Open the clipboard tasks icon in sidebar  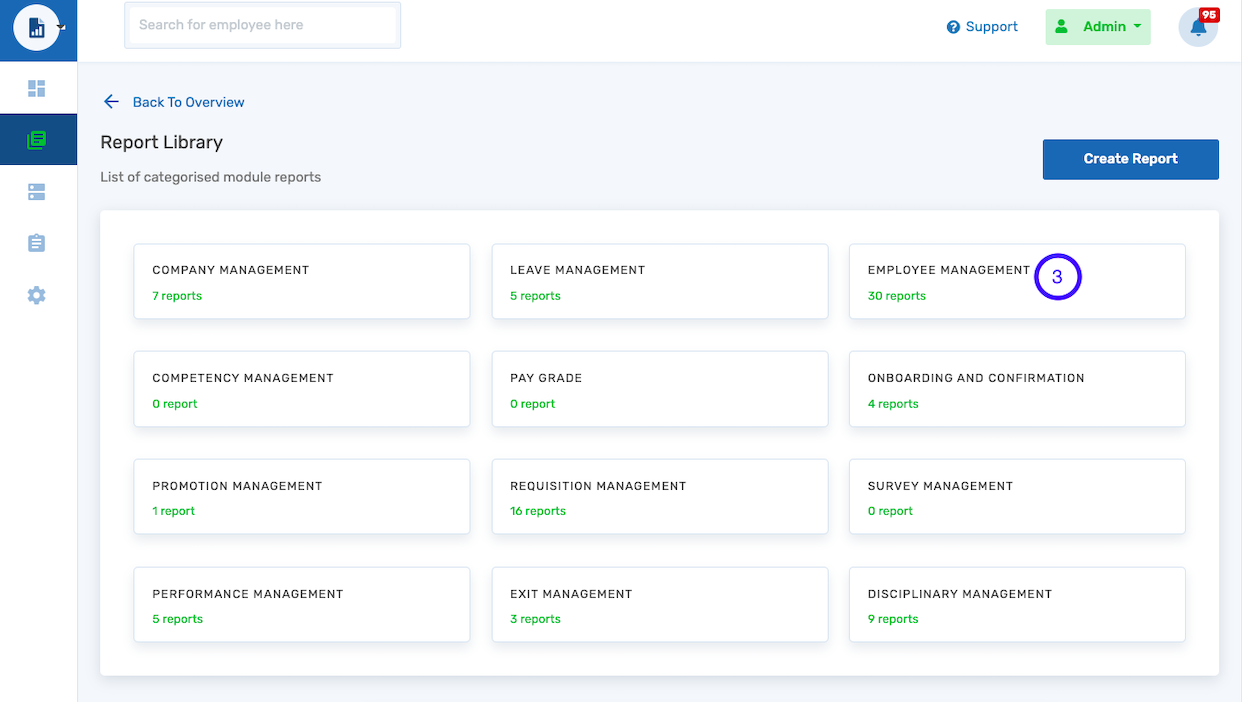click(x=37, y=243)
